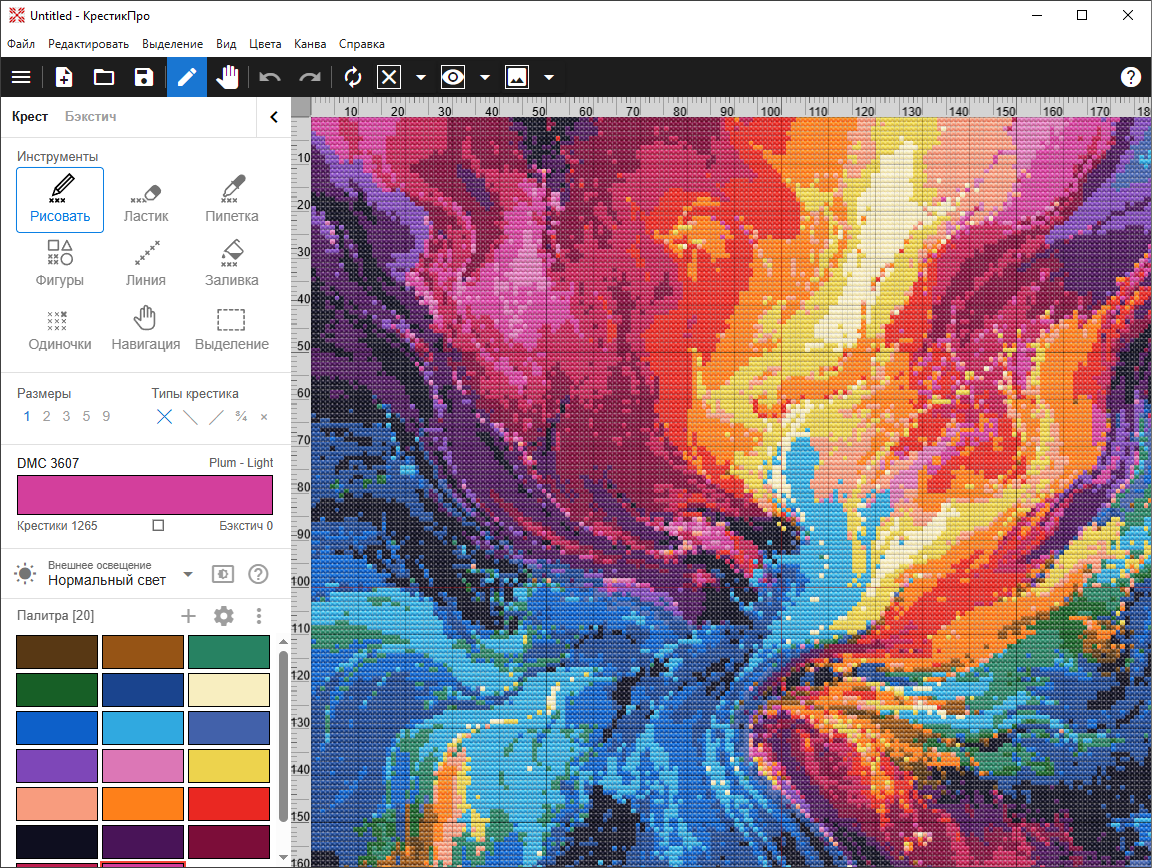Click the redo arrow in toolbar
Screen dimensions: 1152x868
pos(310,77)
